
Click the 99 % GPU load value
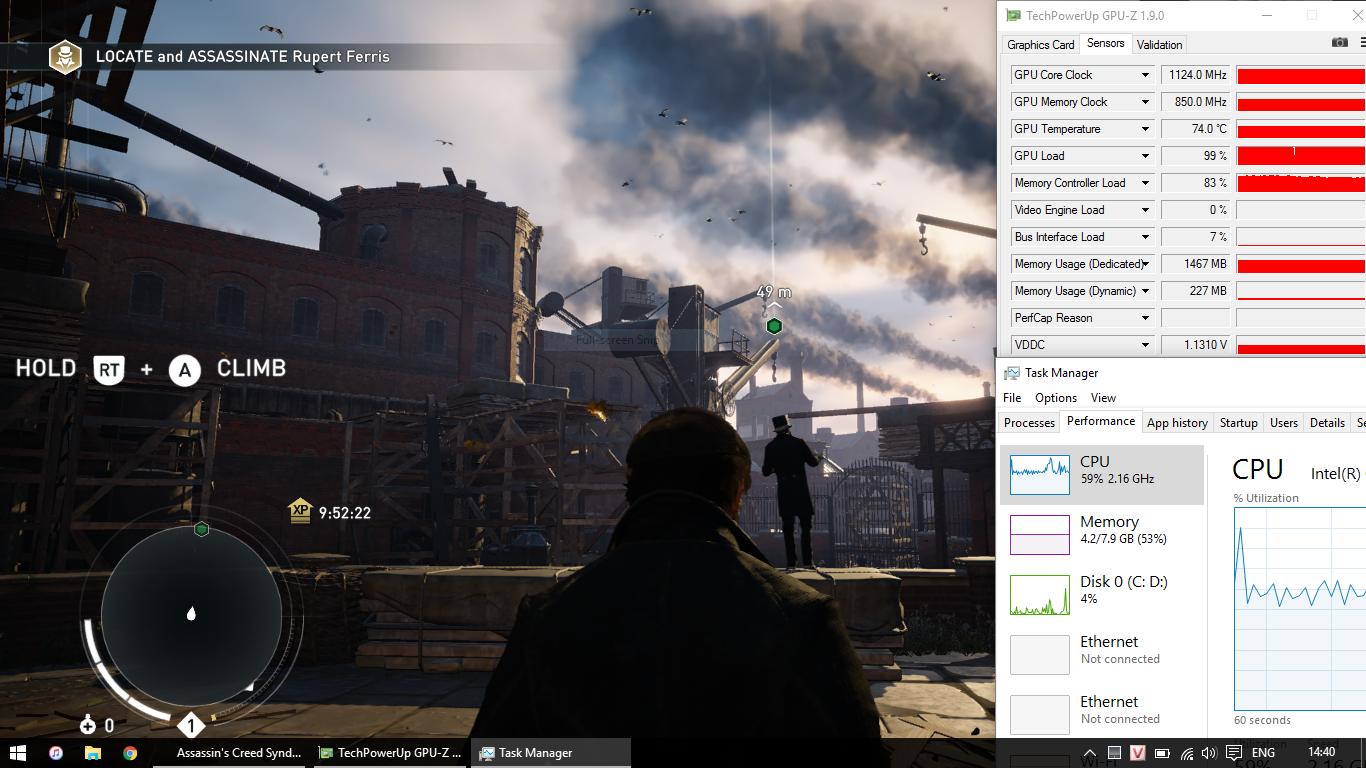1195,156
